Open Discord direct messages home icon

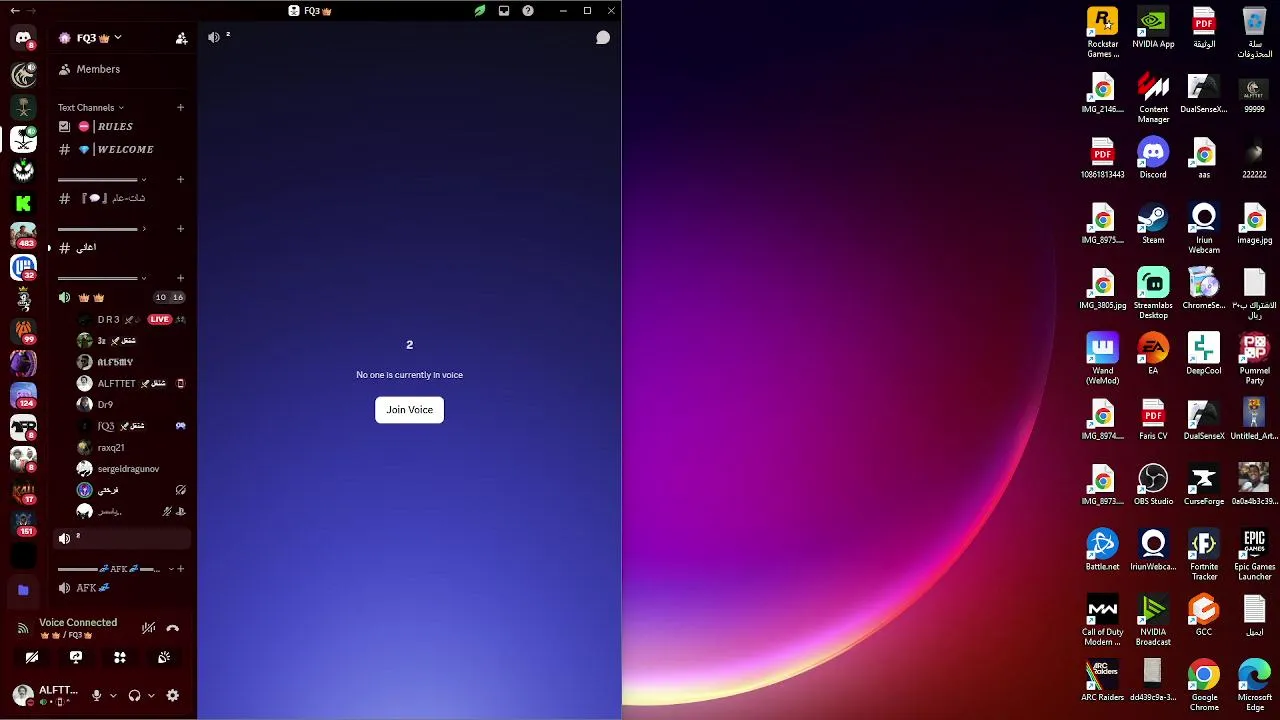(23, 38)
